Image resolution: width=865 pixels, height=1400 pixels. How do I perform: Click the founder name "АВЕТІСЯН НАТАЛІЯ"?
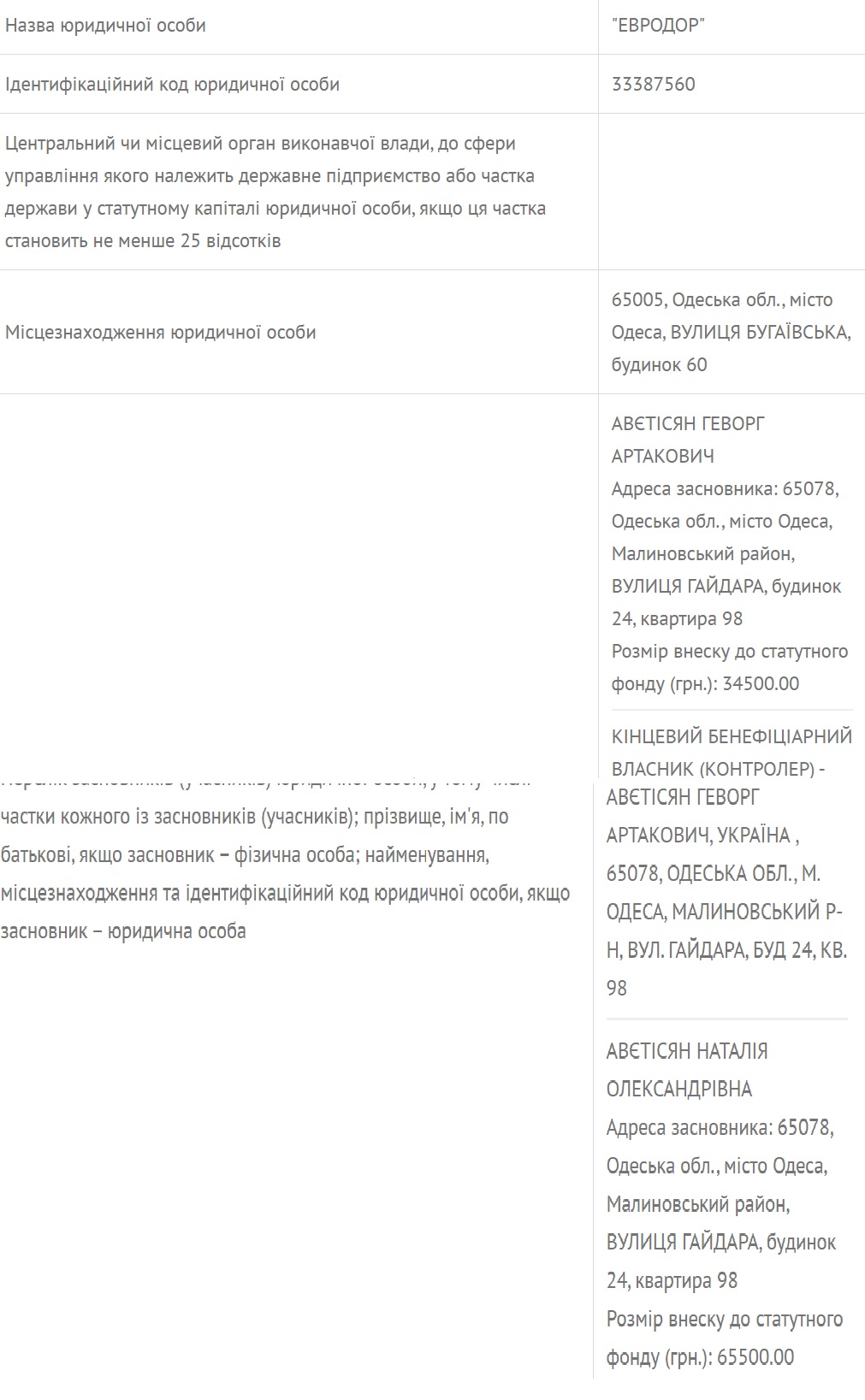(x=686, y=1051)
